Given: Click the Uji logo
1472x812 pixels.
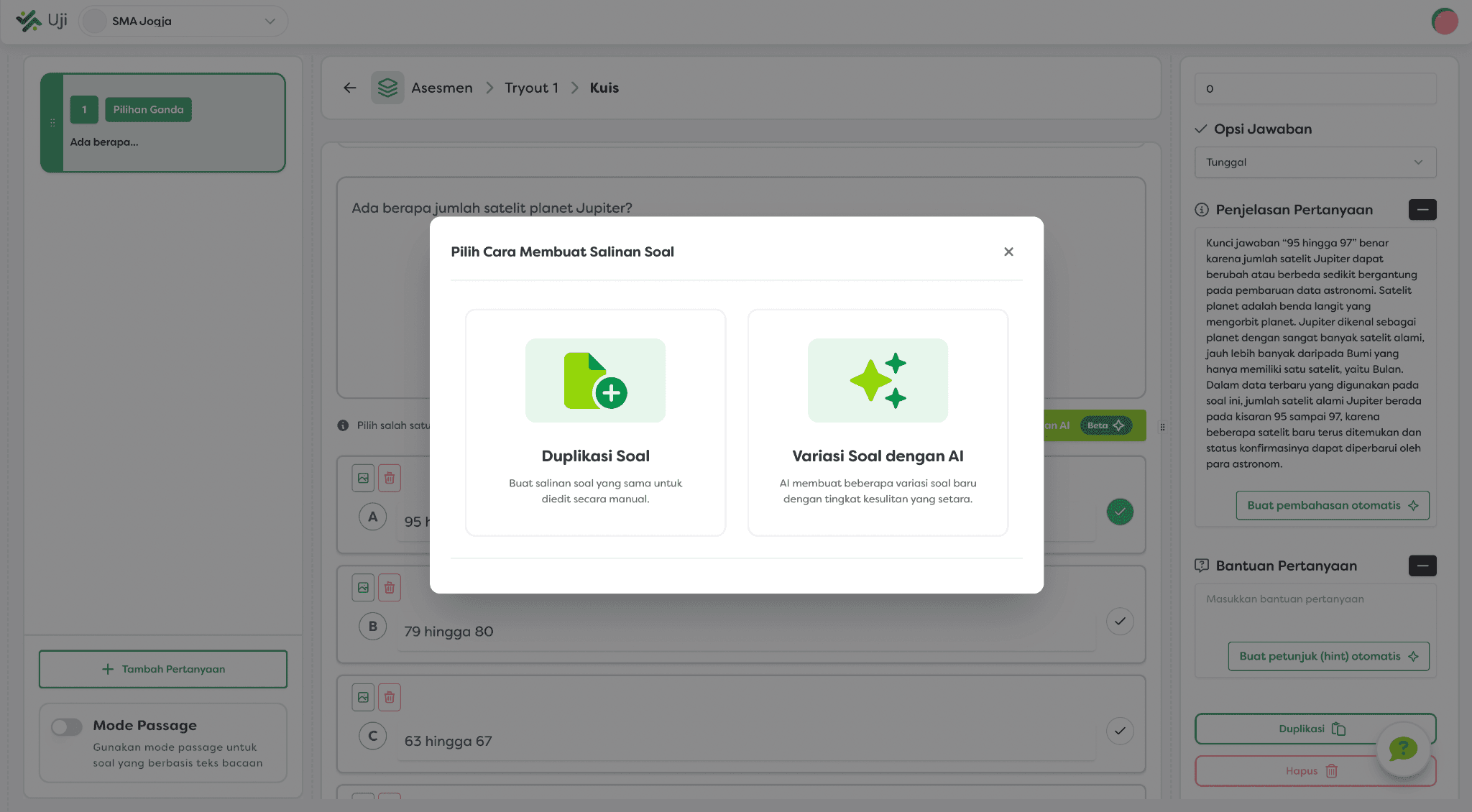Looking at the screenshot, I should point(41,21).
